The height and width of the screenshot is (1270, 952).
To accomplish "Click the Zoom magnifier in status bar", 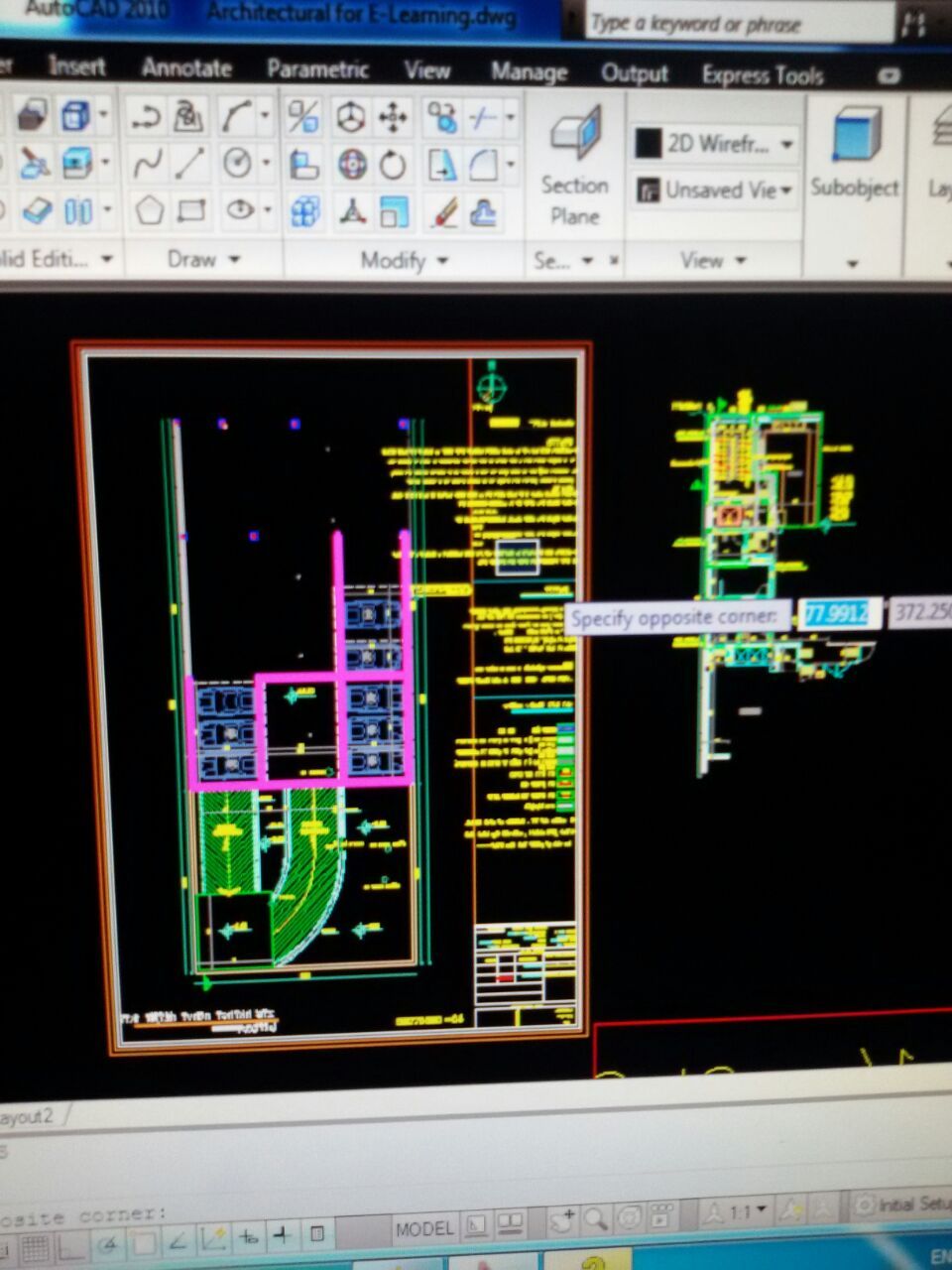I will pos(596,1217).
